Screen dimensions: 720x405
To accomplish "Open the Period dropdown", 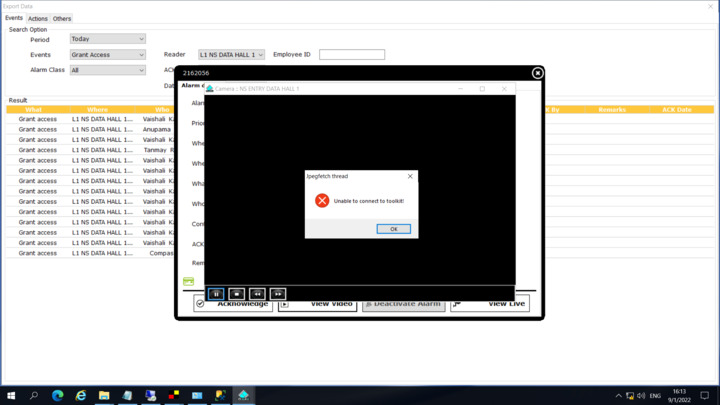I will point(107,39).
